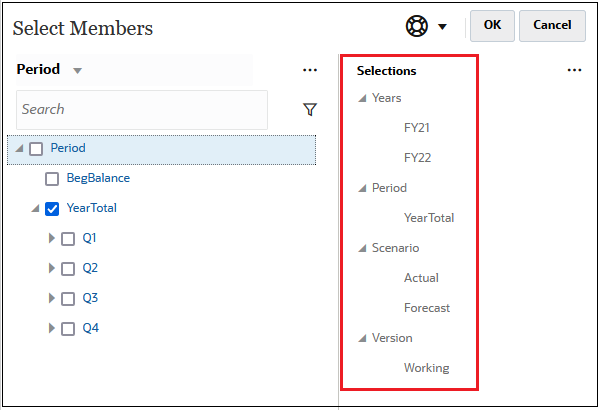Collapse the Scenario group in Selections
Image resolution: width=601 pixels, height=410 pixels.
click(x=361, y=248)
